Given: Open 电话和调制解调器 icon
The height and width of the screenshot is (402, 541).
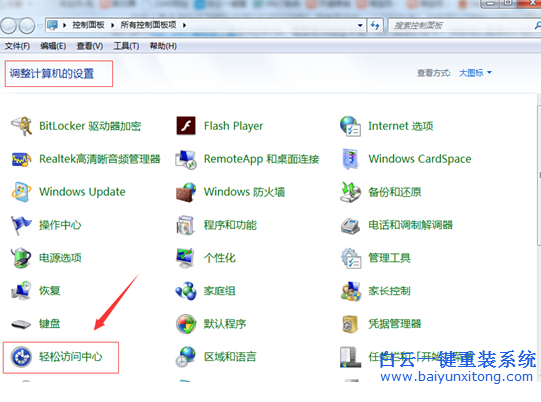Looking at the screenshot, I should pyautogui.click(x=350, y=225).
